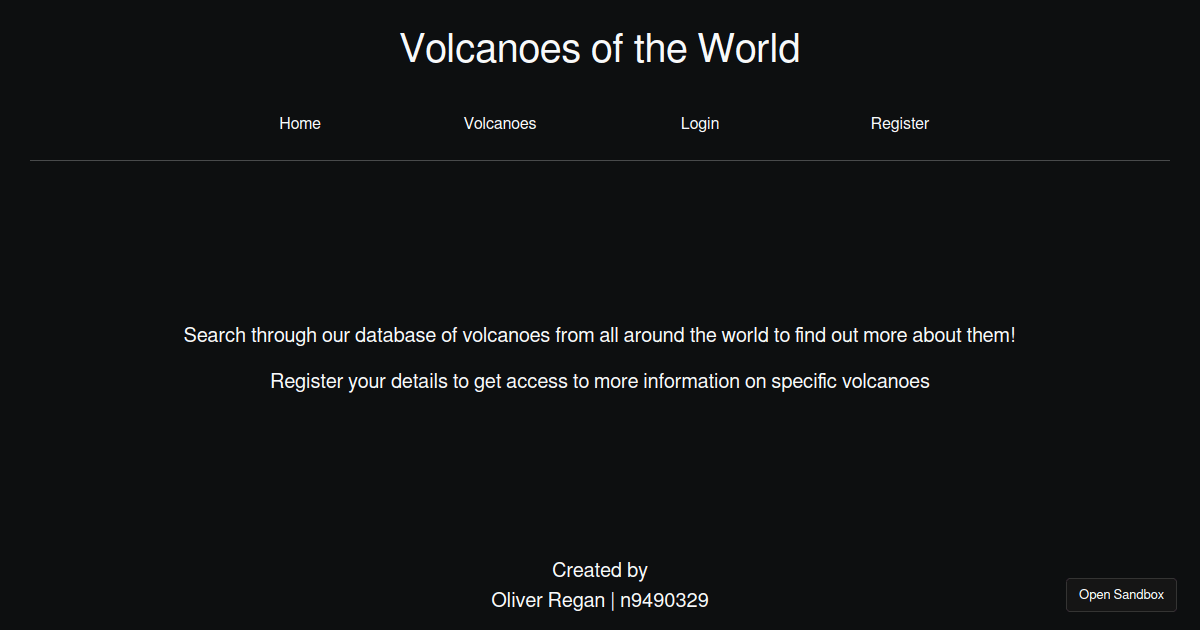Screen dimensions: 1200x630
Task: Click the word Search in the description
Action: pos(214,336)
